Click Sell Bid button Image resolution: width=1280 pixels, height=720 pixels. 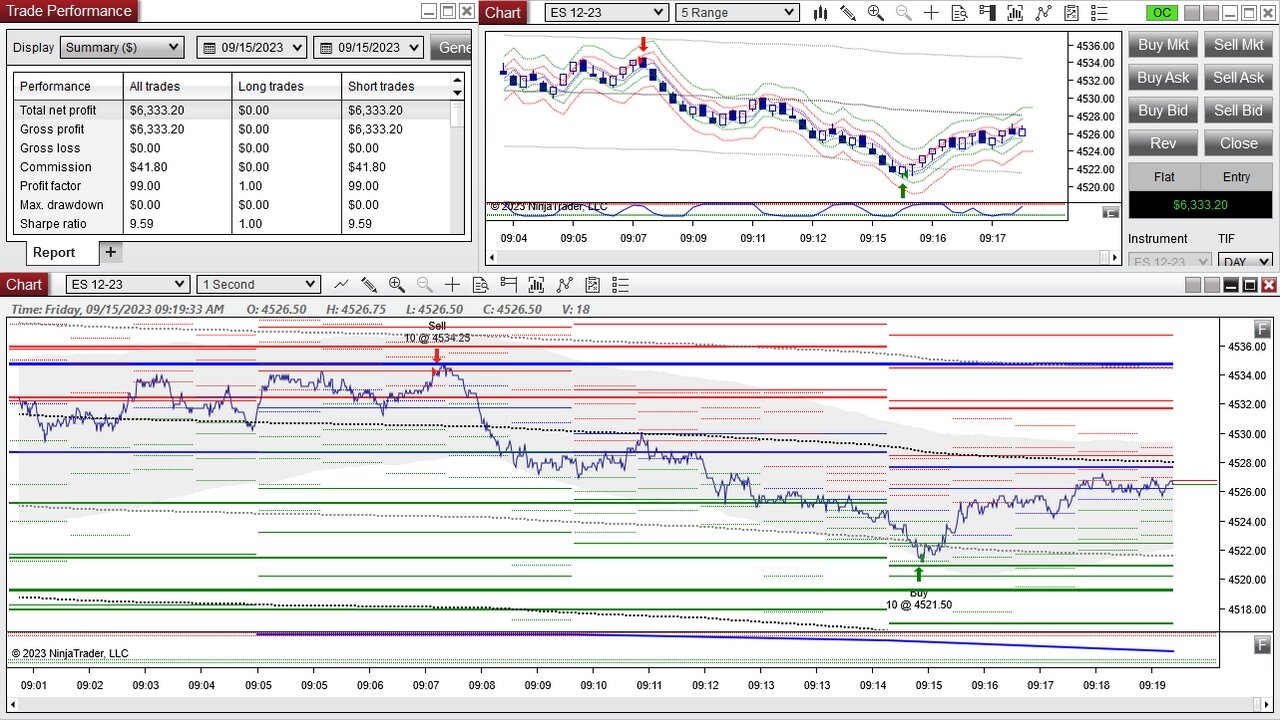point(1238,111)
